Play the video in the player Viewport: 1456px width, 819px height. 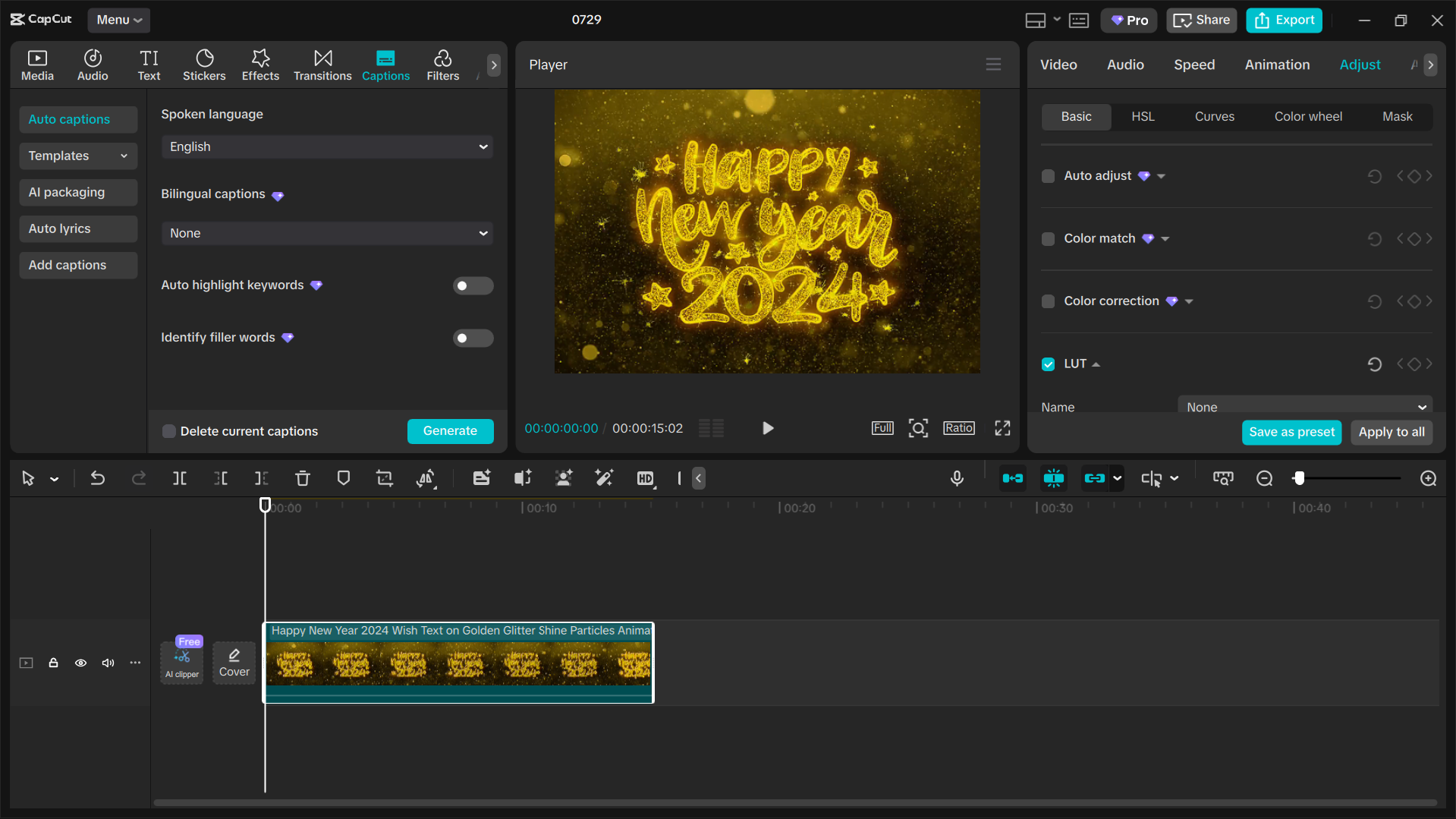(x=767, y=428)
